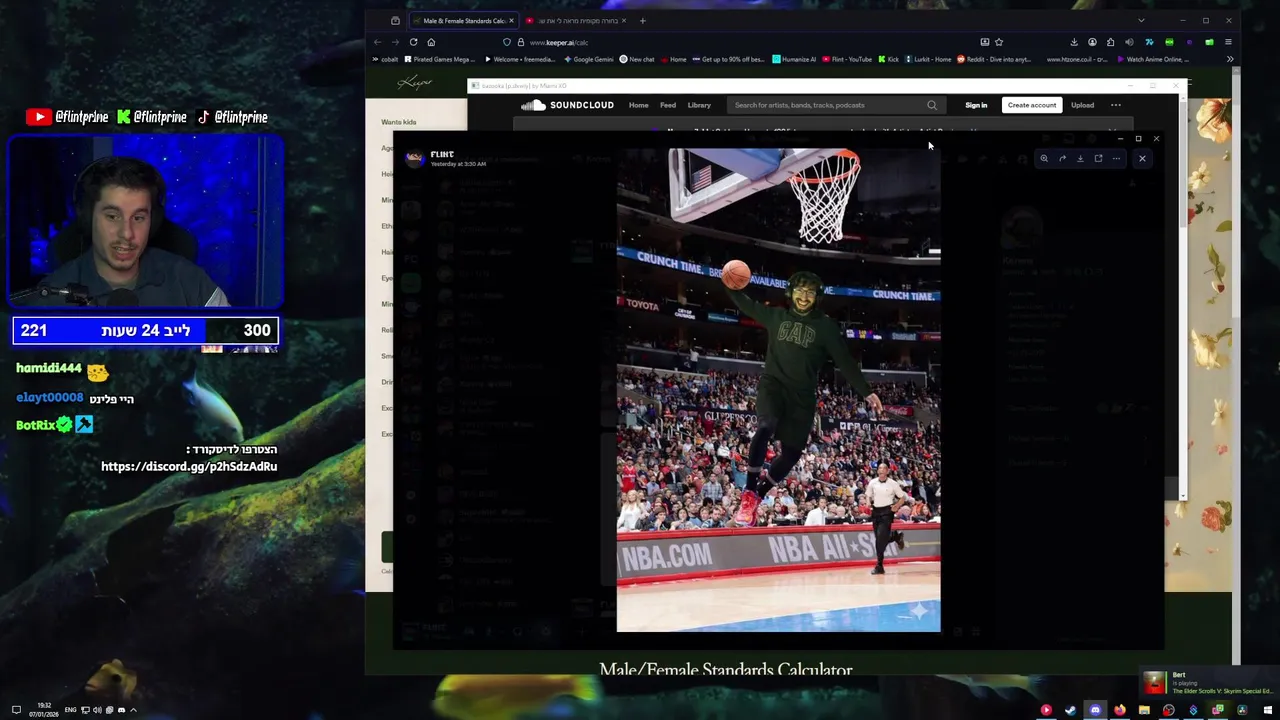This screenshot has width=1280, height=720.
Task: Open more options in image viewer
Action: pyautogui.click(x=1116, y=158)
